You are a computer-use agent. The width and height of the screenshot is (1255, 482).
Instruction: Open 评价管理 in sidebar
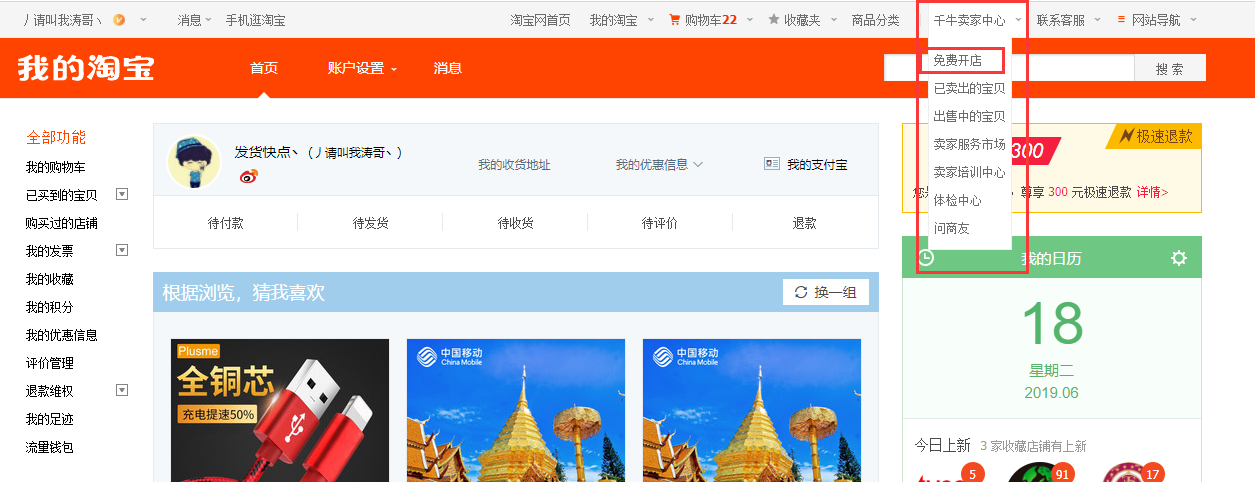[x=49, y=363]
